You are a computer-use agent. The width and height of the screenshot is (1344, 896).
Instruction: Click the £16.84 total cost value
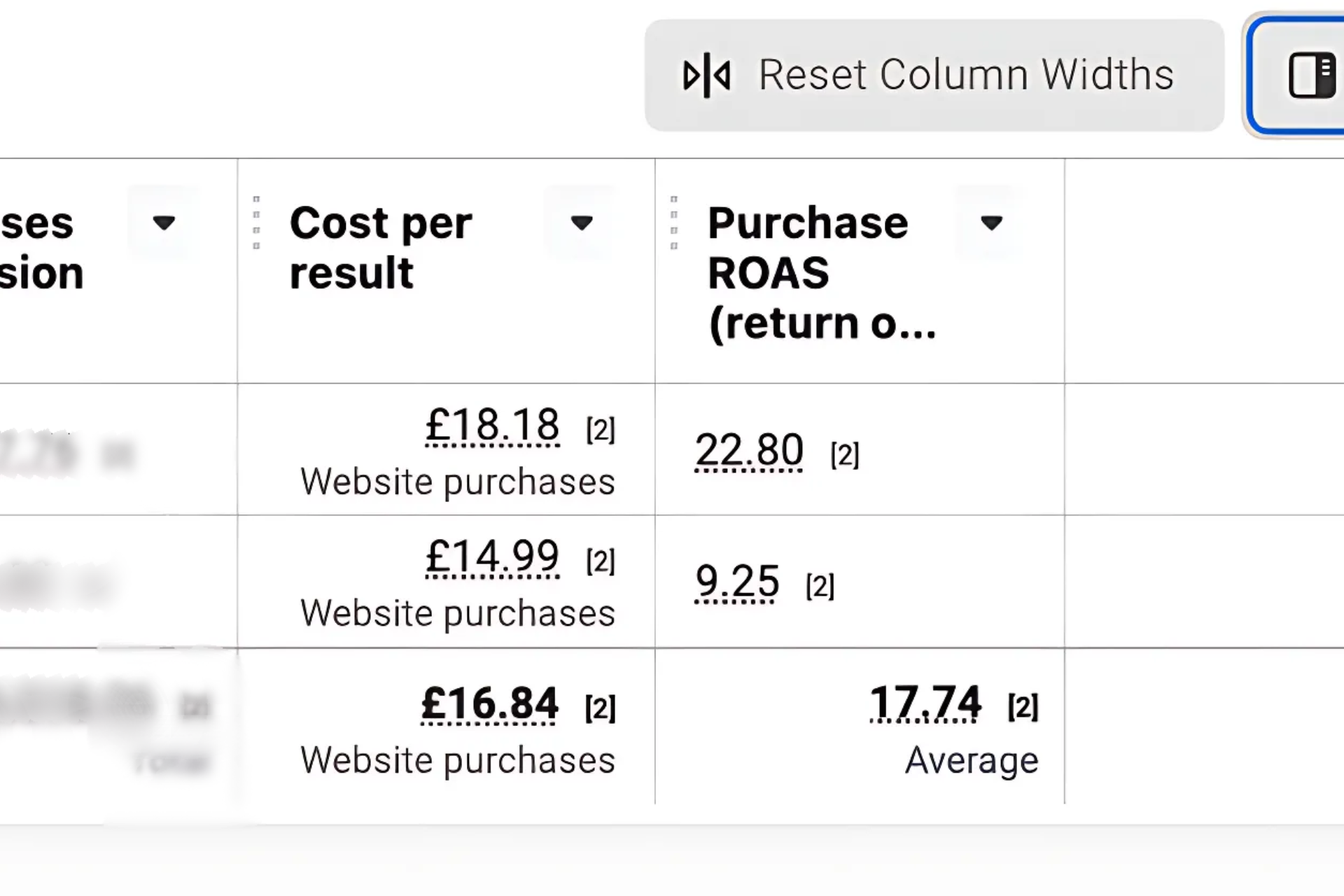[x=489, y=703]
